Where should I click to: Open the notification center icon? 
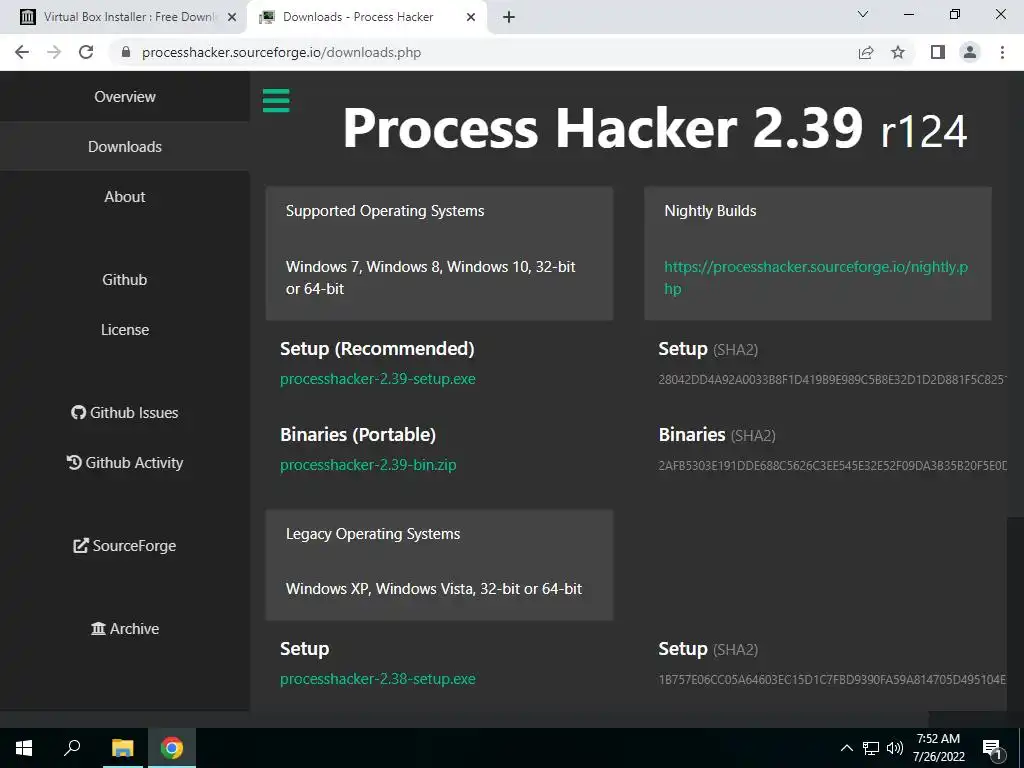click(x=991, y=749)
